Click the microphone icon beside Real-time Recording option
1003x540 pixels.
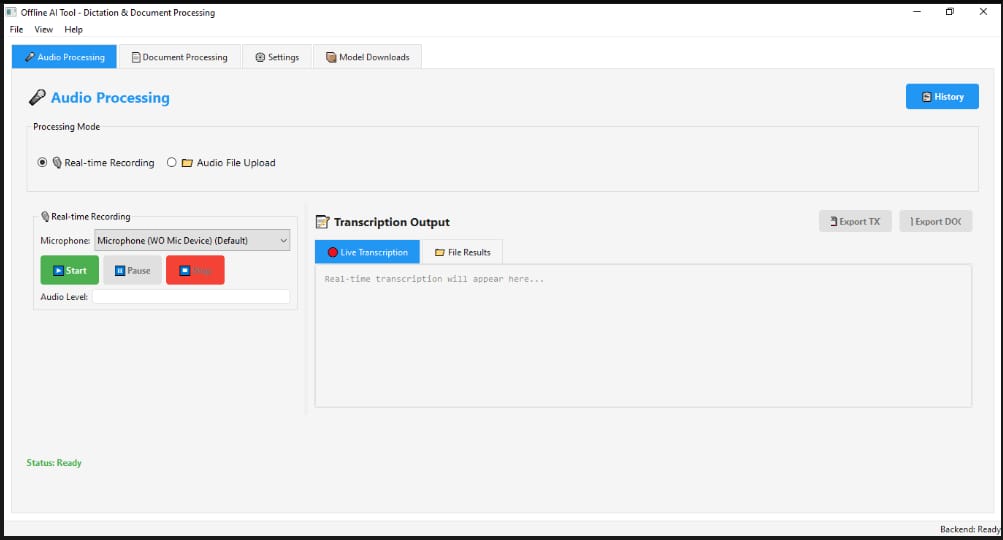[57, 163]
